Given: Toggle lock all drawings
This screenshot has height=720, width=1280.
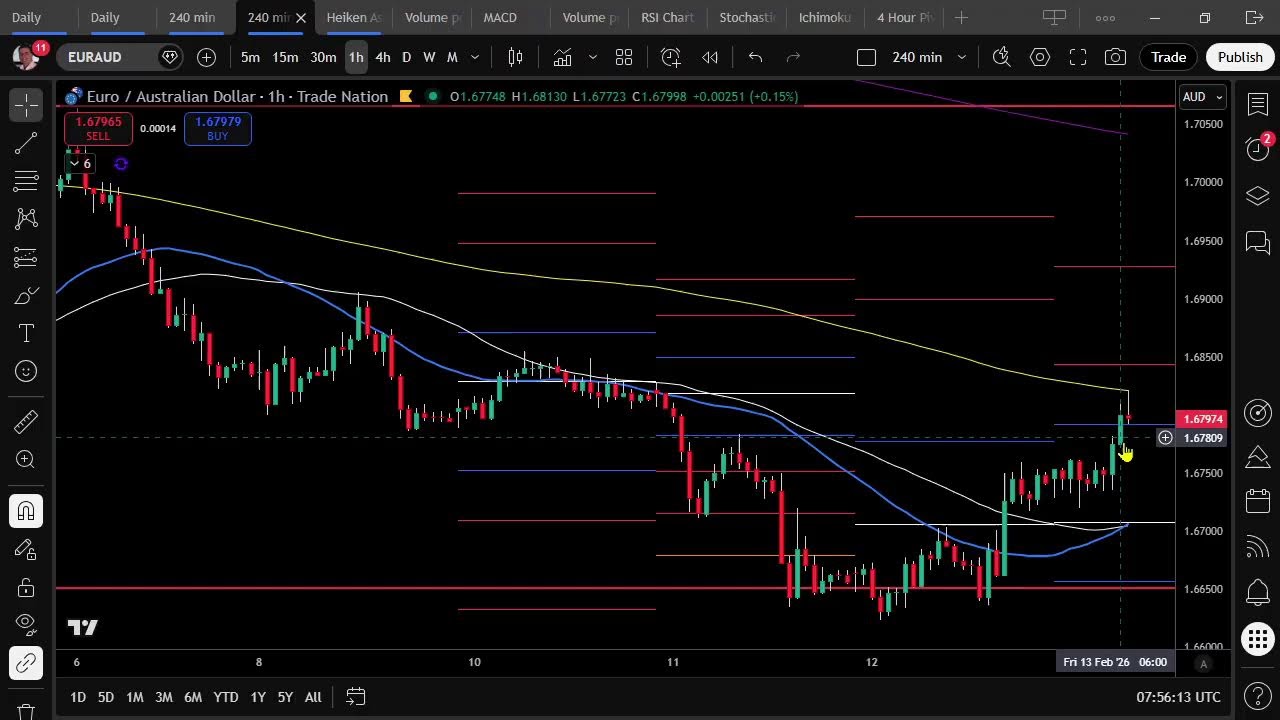Looking at the screenshot, I should 26,587.
